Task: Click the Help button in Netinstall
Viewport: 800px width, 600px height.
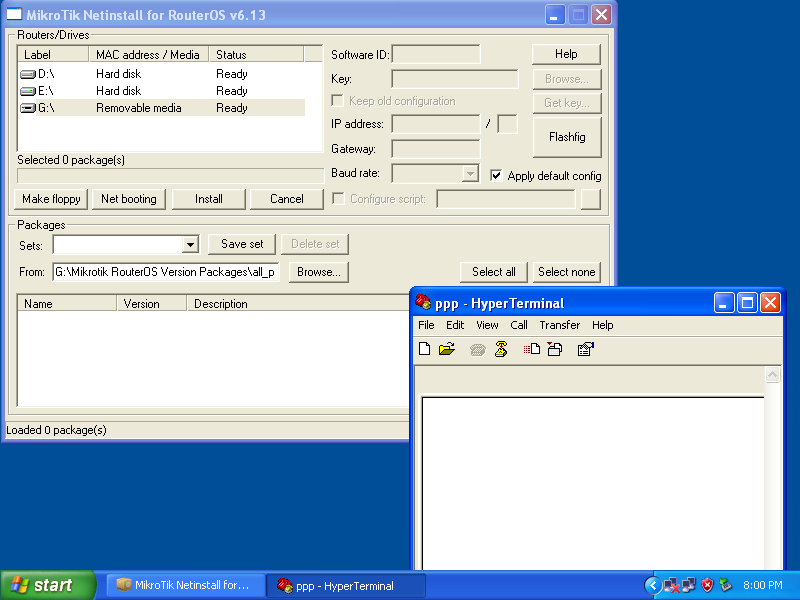Action: pyautogui.click(x=566, y=54)
